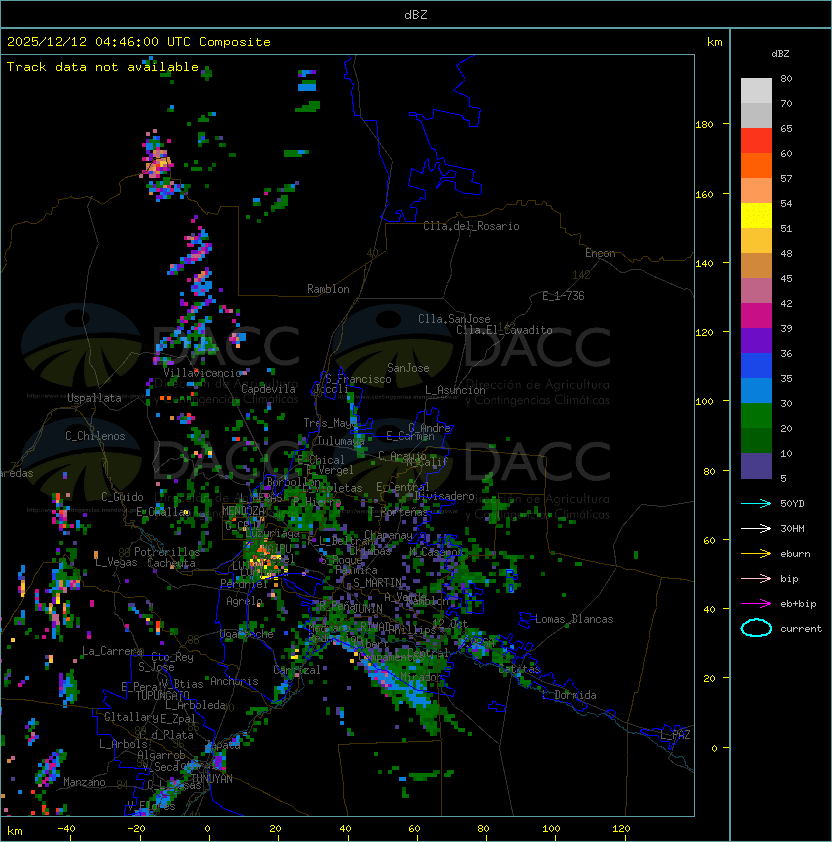Click the 'Capdevila' map label
Viewport: 832px width, 842px height.
pos(268,389)
